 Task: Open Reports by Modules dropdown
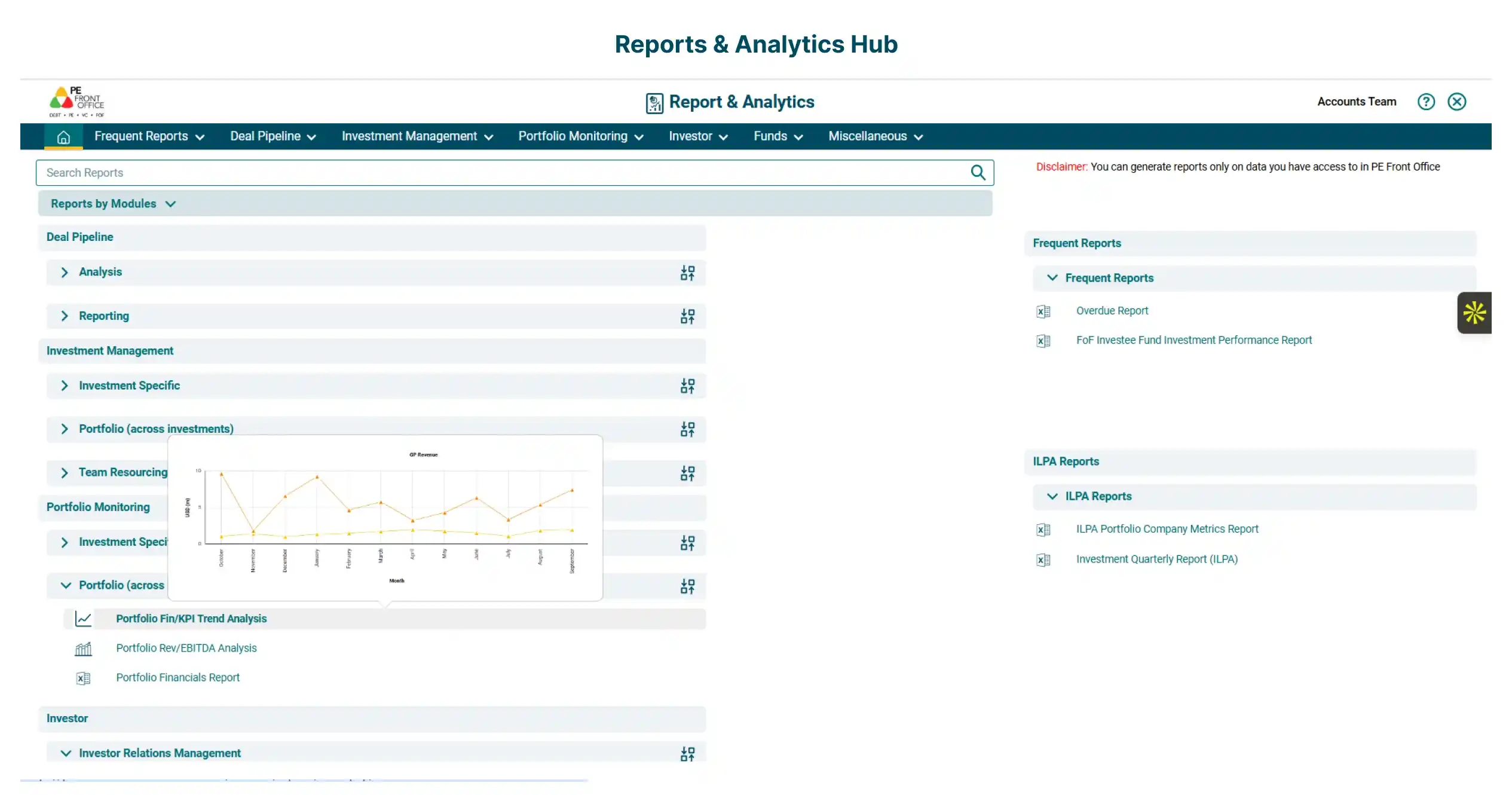click(113, 204)
